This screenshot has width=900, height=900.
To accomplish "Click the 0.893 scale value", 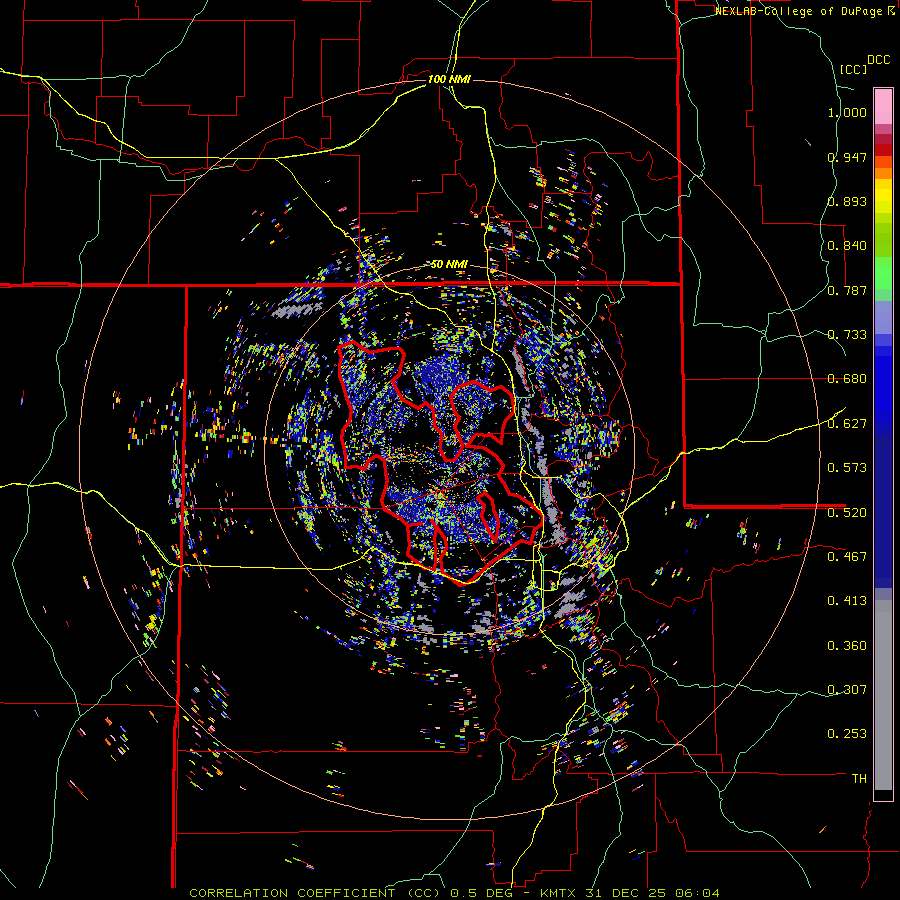I will (x=847, y=201).
